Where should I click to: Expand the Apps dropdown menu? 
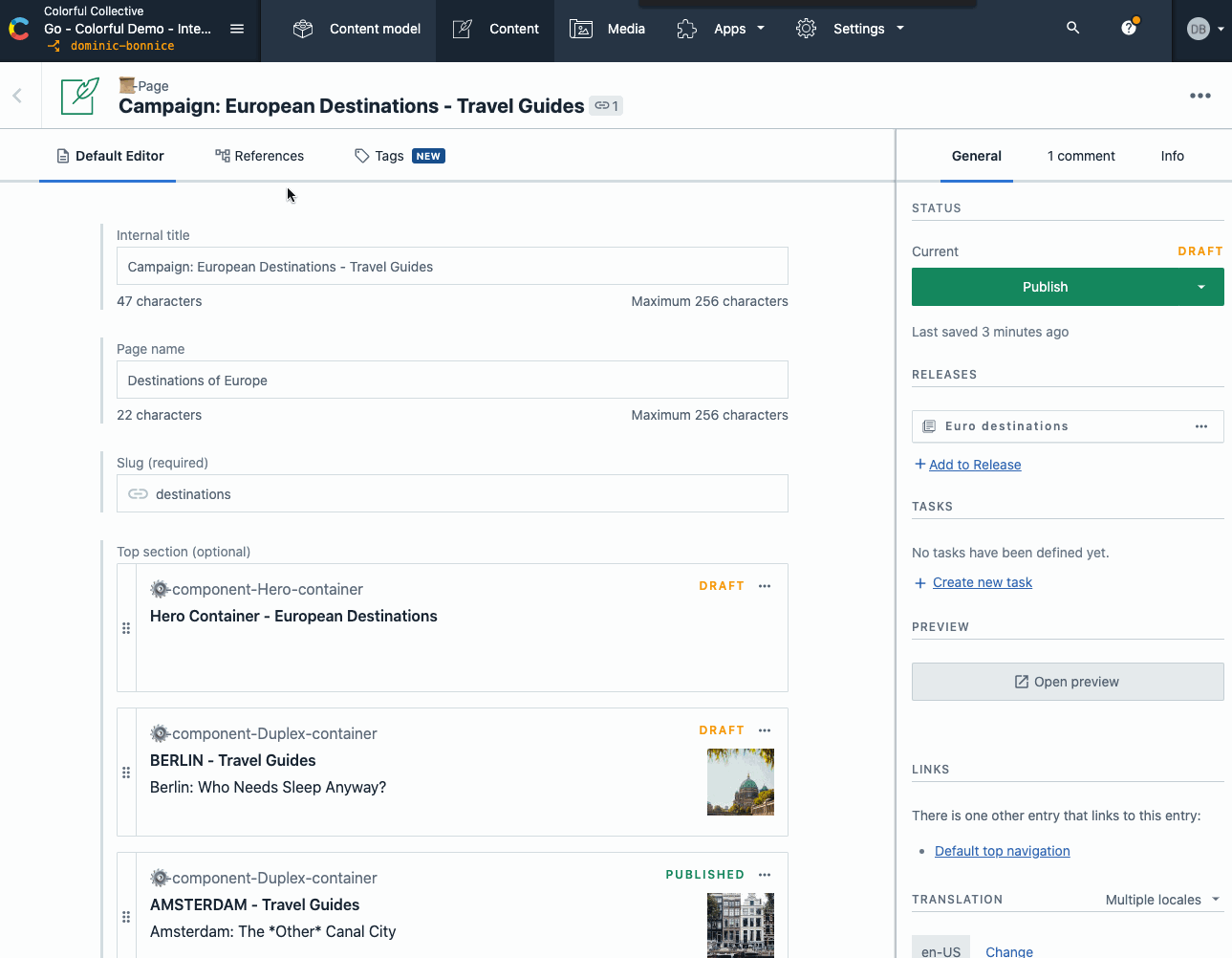point(721,29)
